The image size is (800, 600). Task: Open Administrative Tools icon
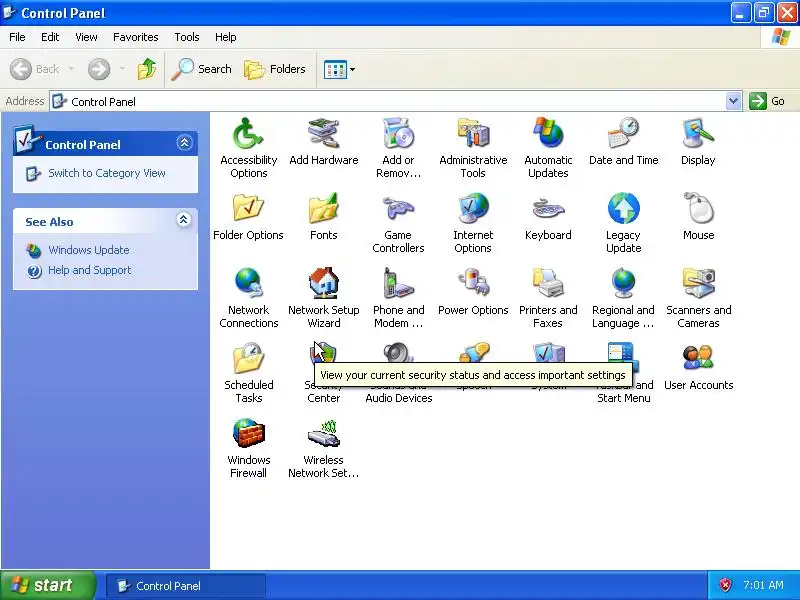(x=473, y=134)
